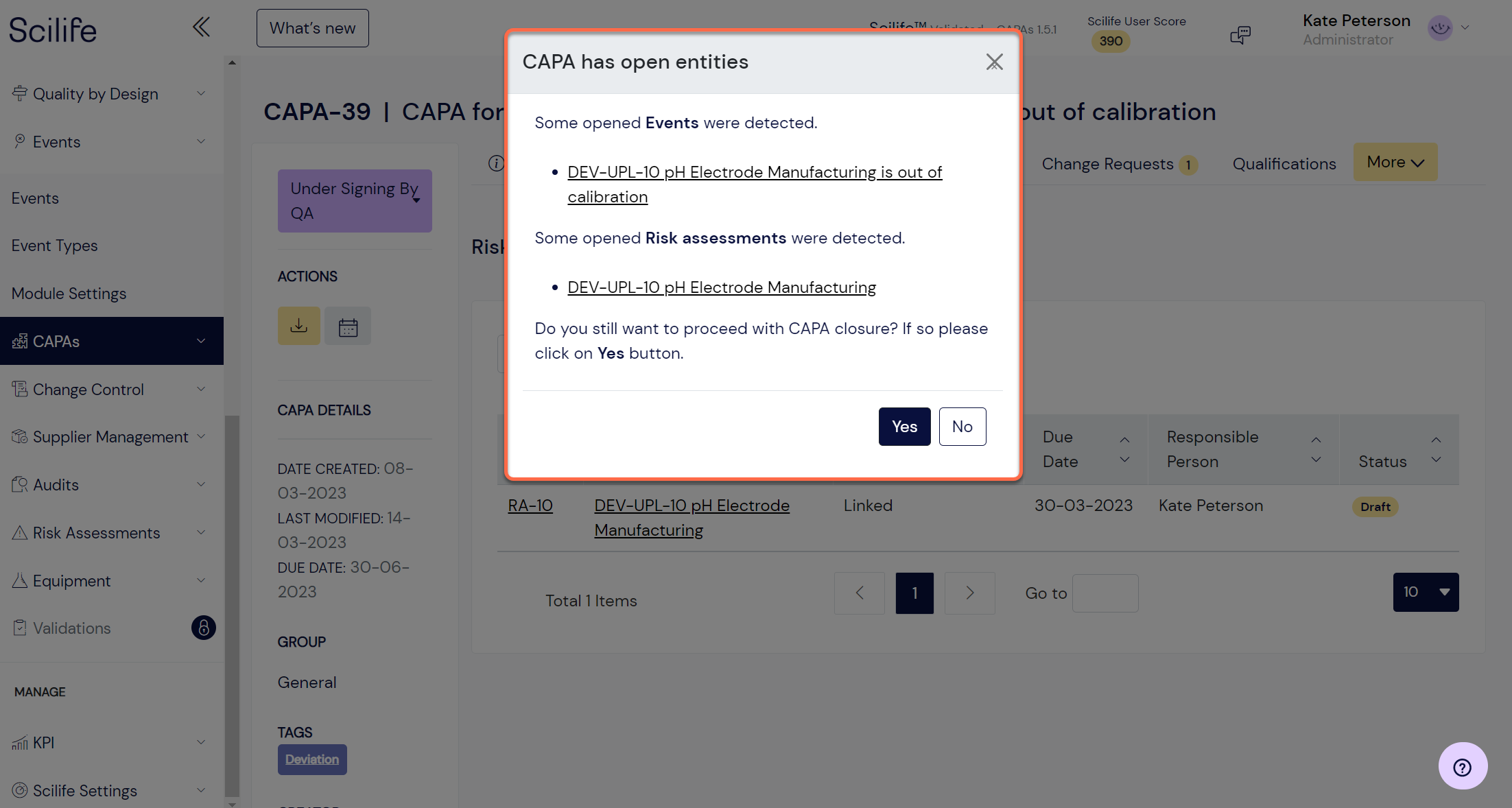Expand the Audits menu chevron
The width and height of the screenshot is (1512, 808).
201,484
